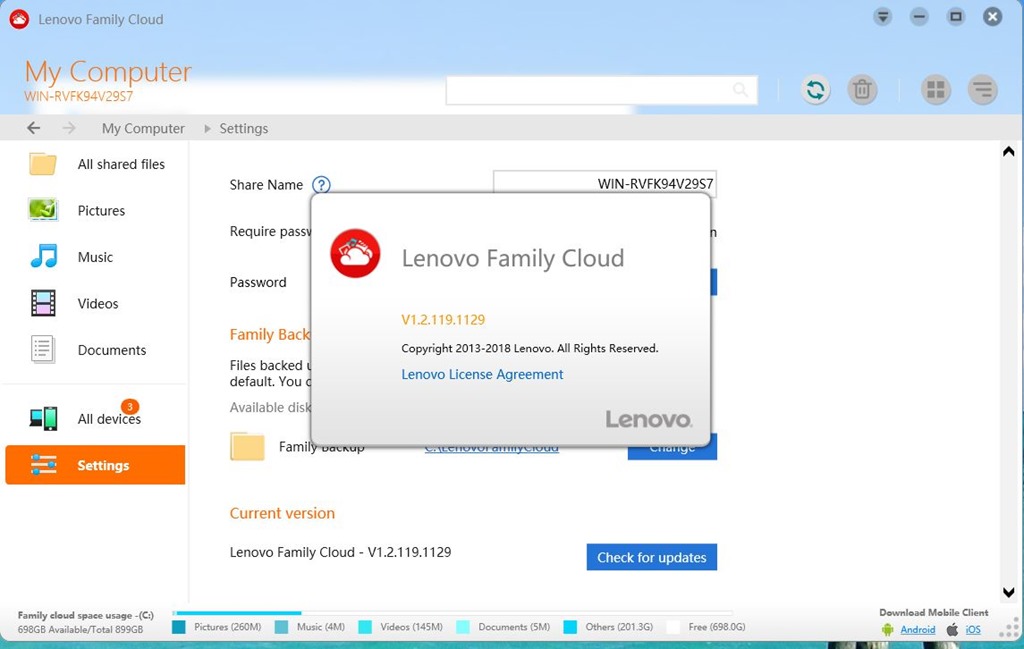Open the list menu icon
Image resolution: width=1024 pixels, height=649 pixels.
click(982, 90)
